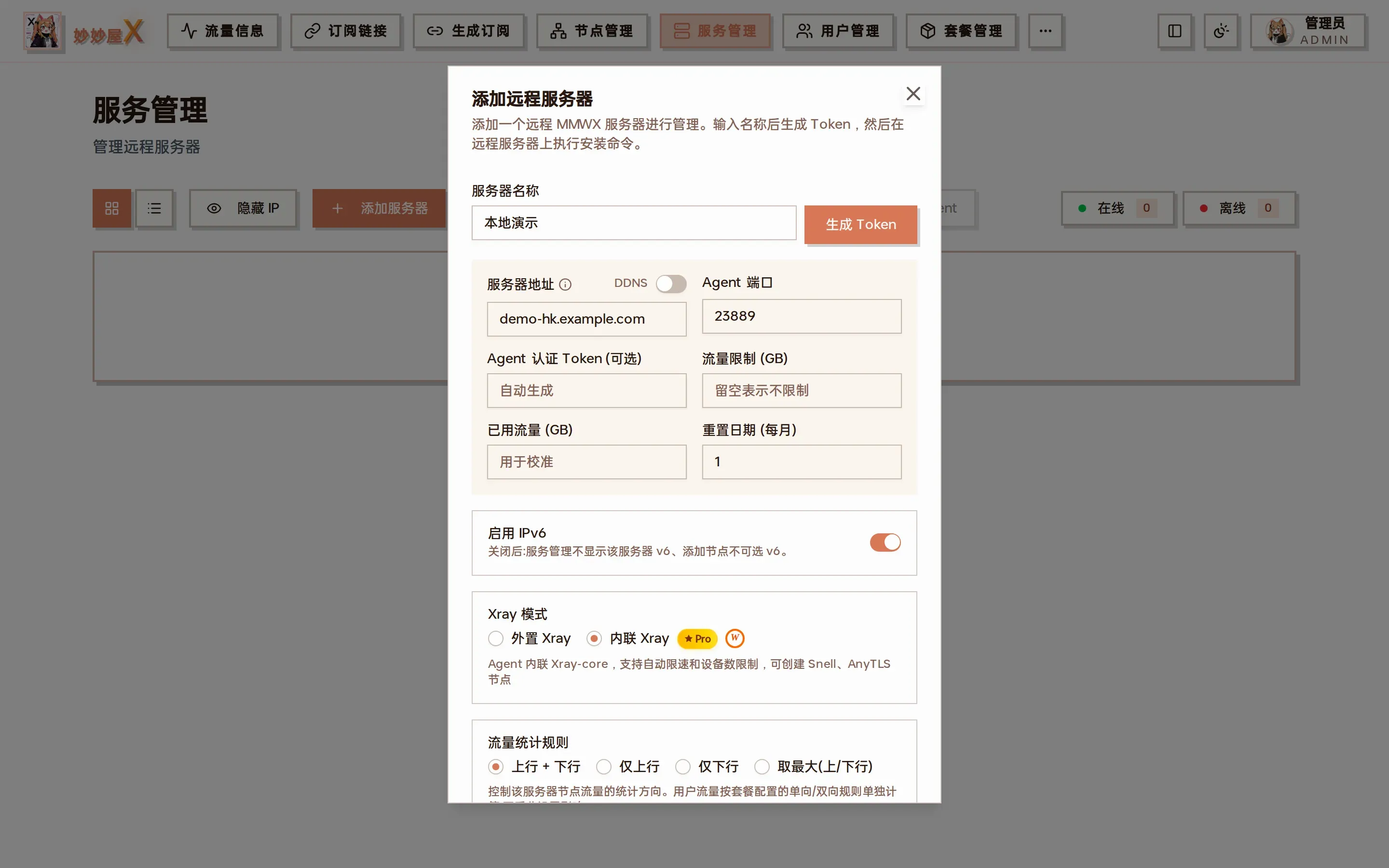This screenshot has width=1389, height=868.
Task: Disable the 启用 IPv6 toggle
Action: [x=885, y=542]
